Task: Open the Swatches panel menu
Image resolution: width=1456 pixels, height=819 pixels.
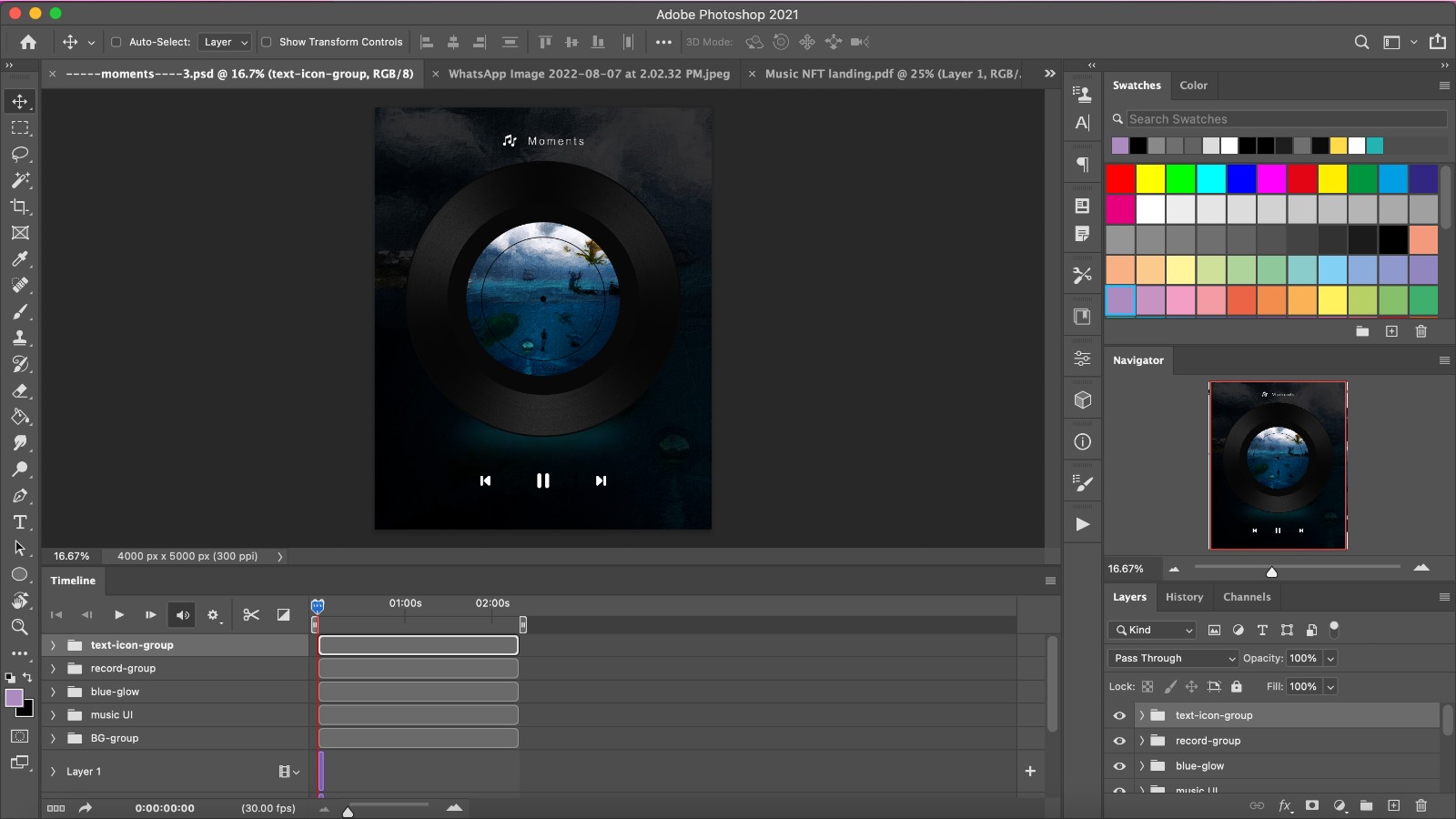Action: click(1444, 86)
